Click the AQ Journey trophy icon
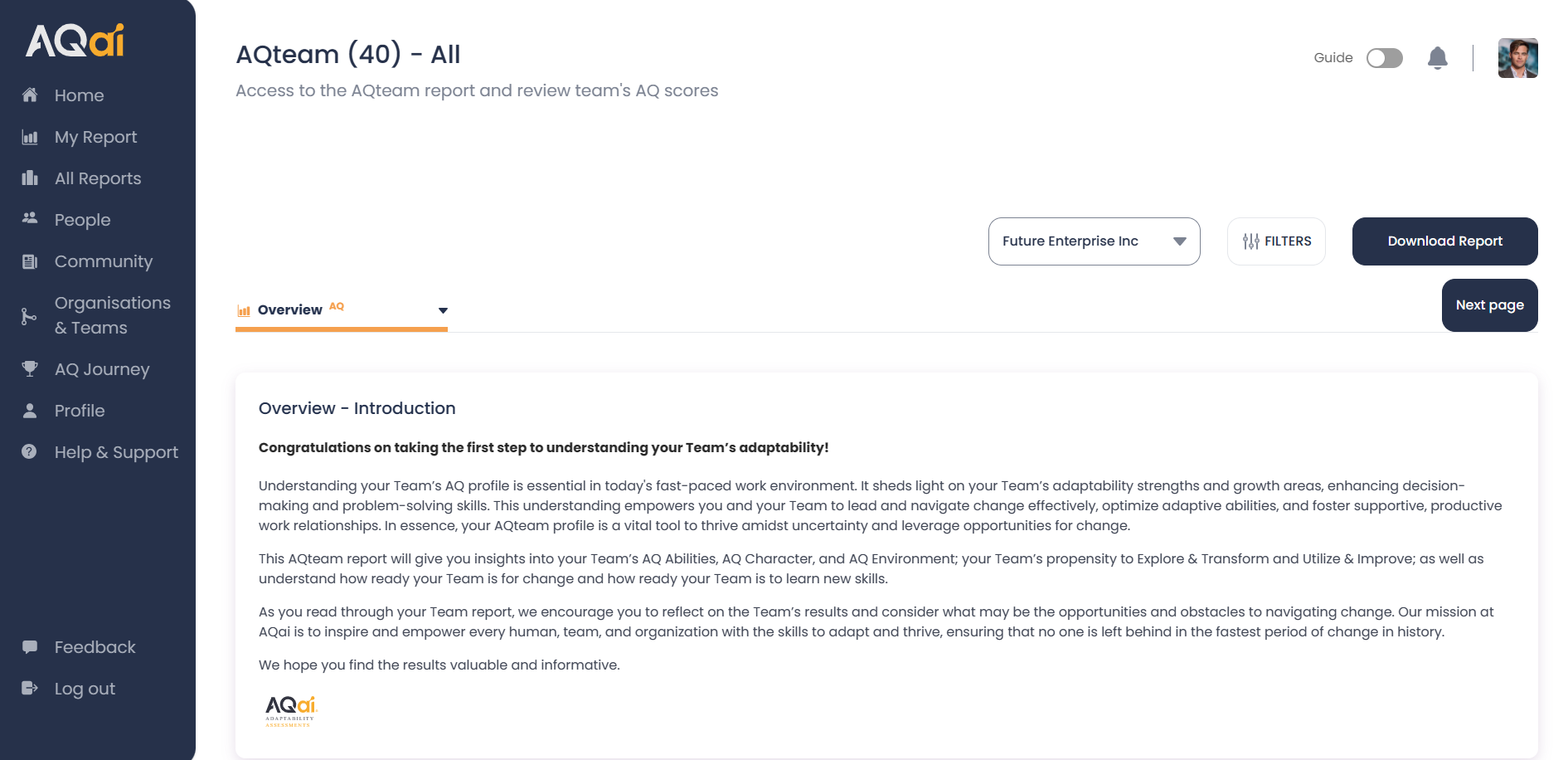 (30, 368)
